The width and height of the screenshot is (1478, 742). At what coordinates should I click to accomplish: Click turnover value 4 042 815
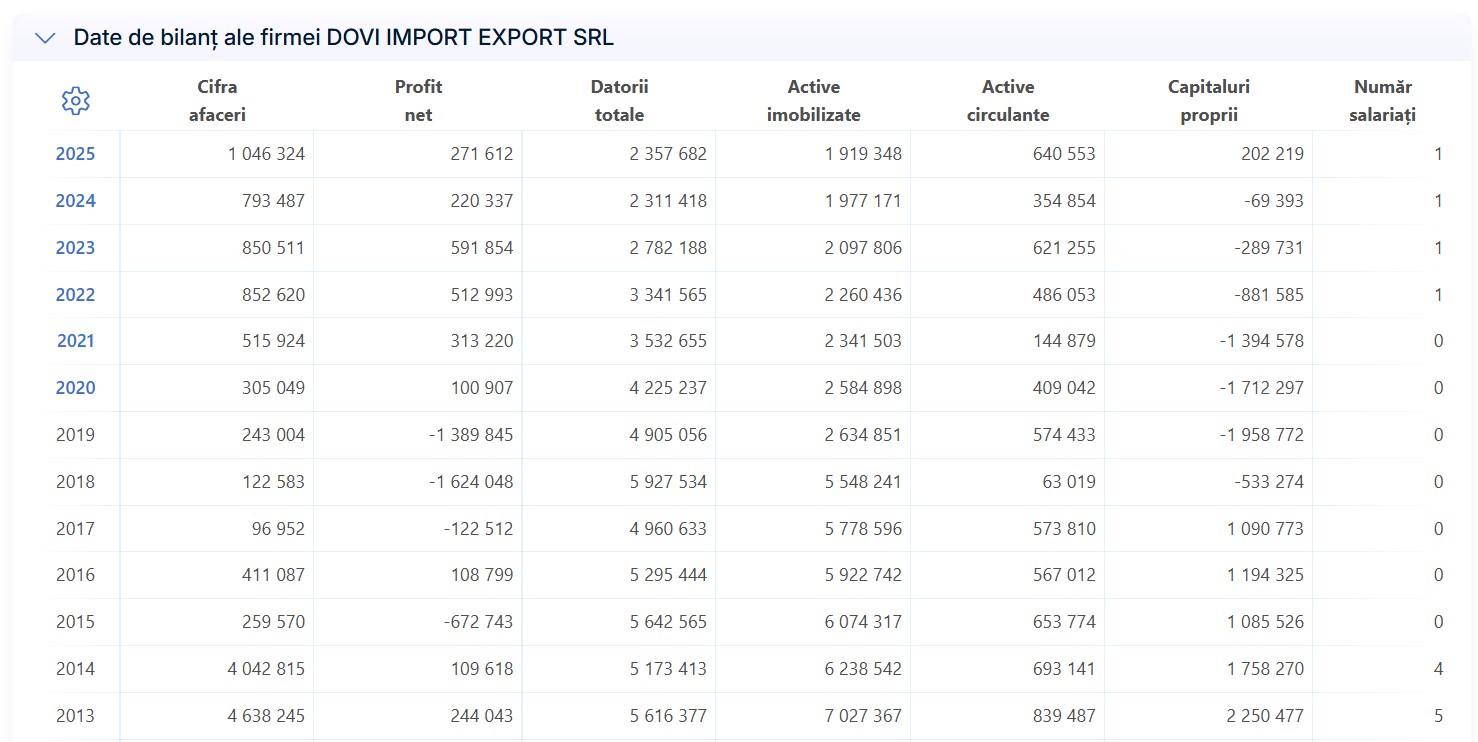coord(266,669)
